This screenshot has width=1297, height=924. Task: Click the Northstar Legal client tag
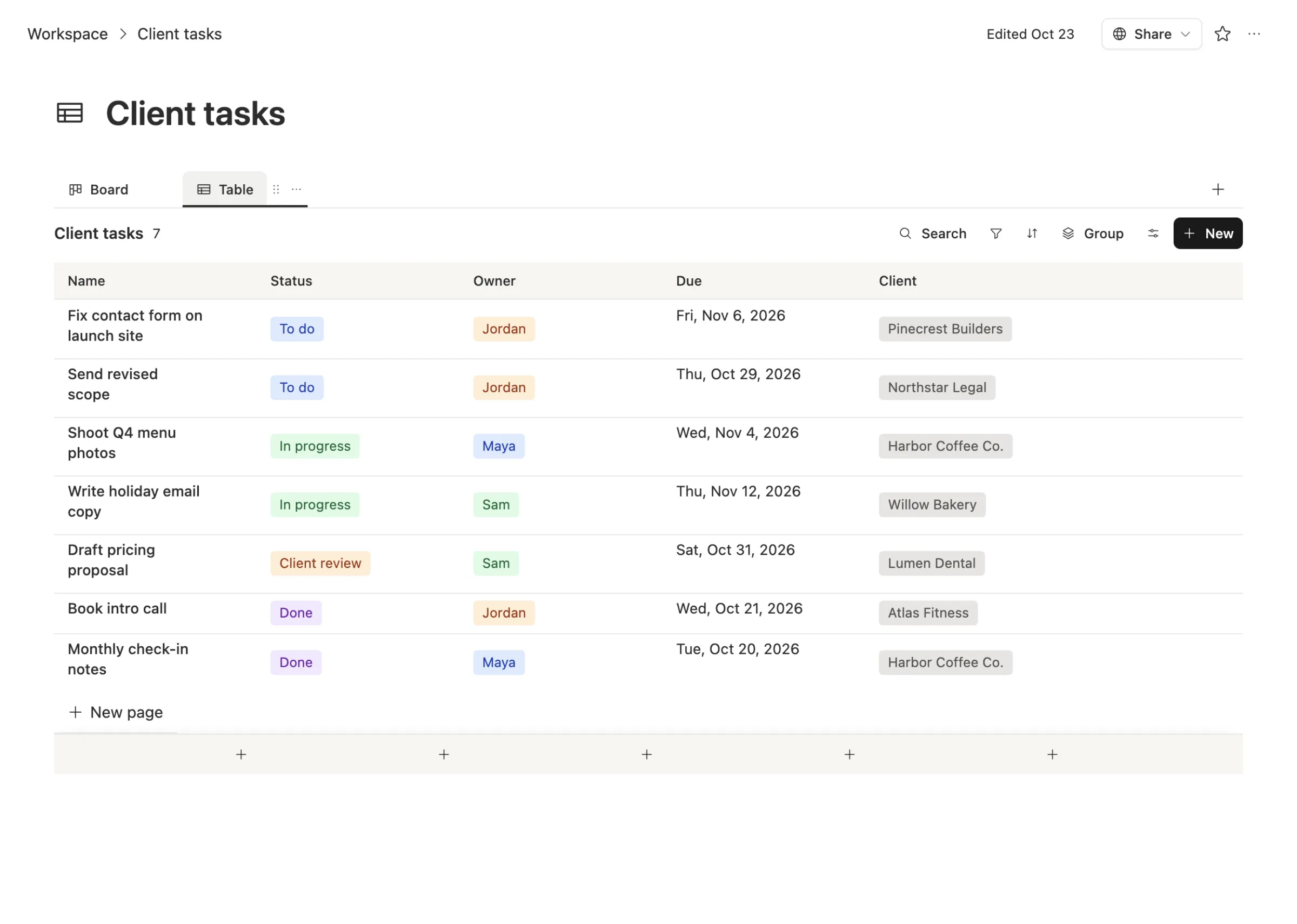coord(938,388)
